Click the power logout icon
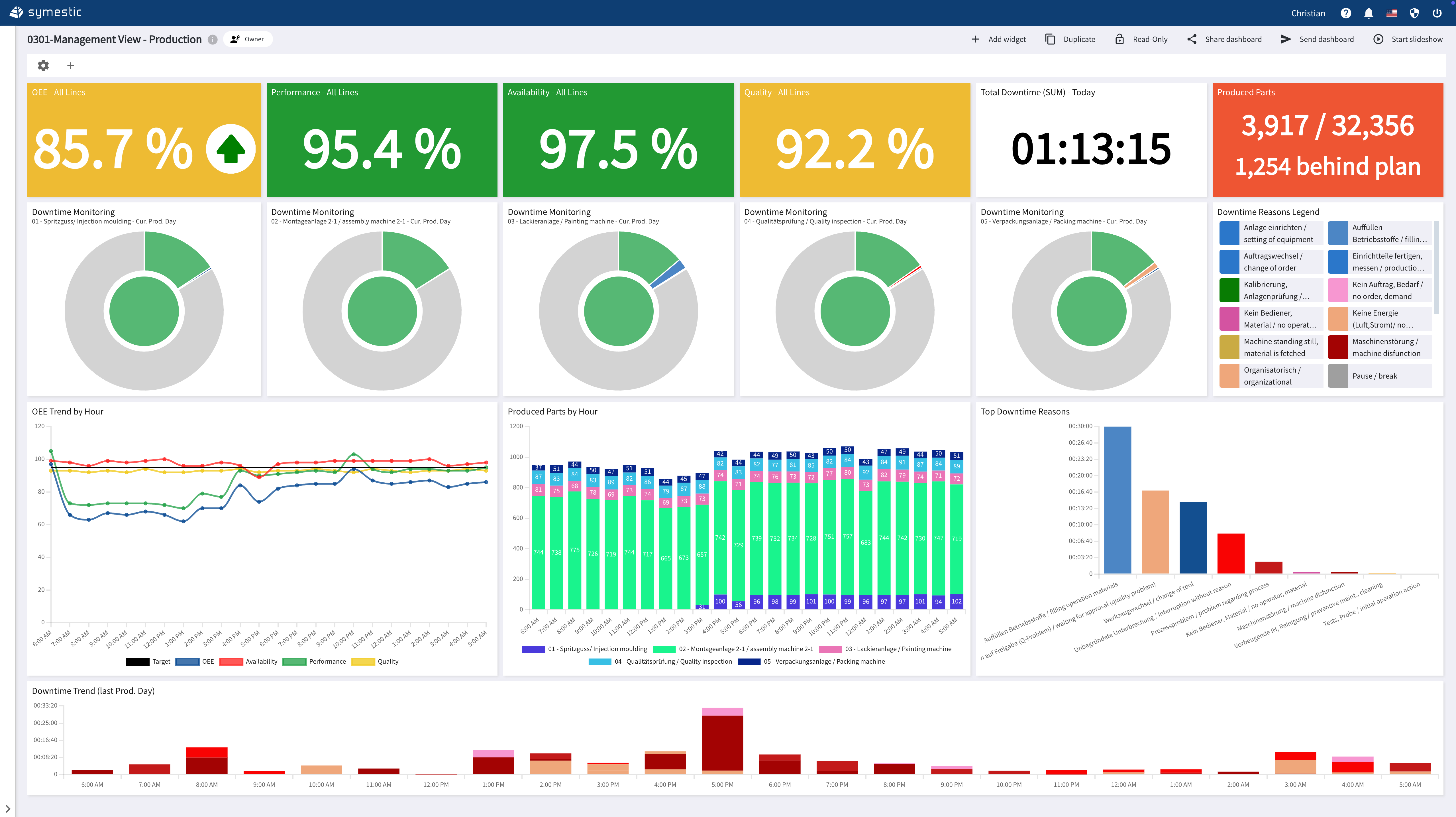 1437,13
